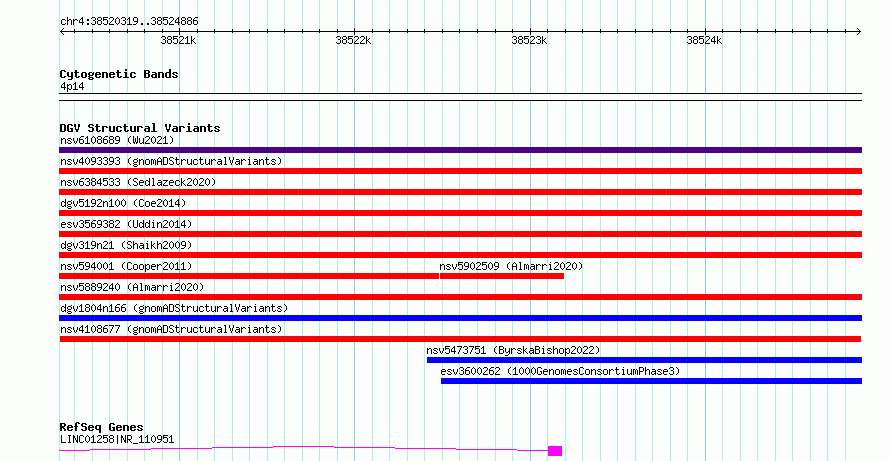Image resolution: width=890 pixels, height=461 pixels.
Task: Click the 38521k ruler position label
Action: tap(178, 40)
